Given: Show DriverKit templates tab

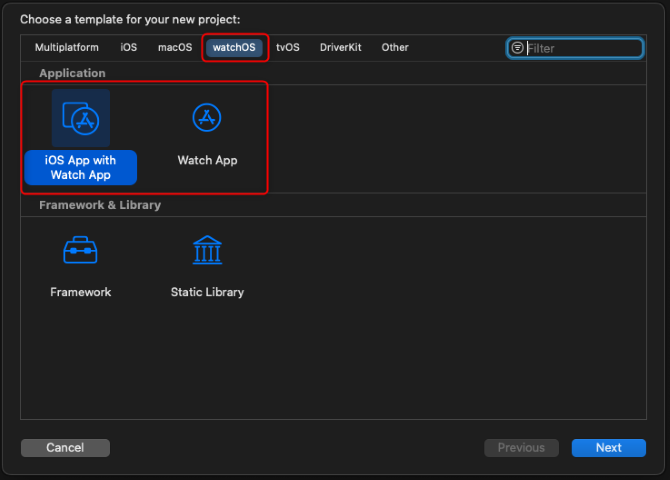Looking at the screenshot, I should click(x=340, y=47).
